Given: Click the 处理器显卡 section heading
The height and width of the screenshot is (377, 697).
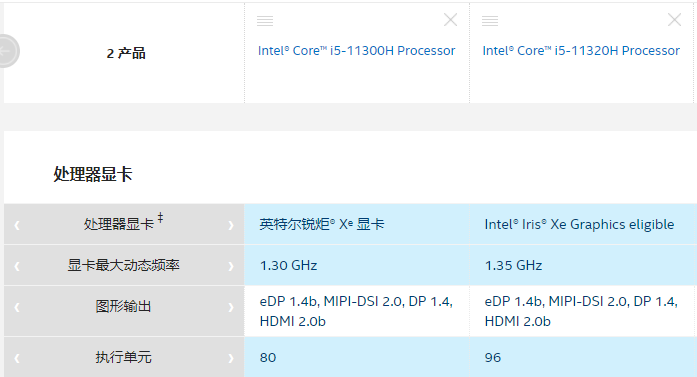Looking at the screenshot, I should 93,174.
